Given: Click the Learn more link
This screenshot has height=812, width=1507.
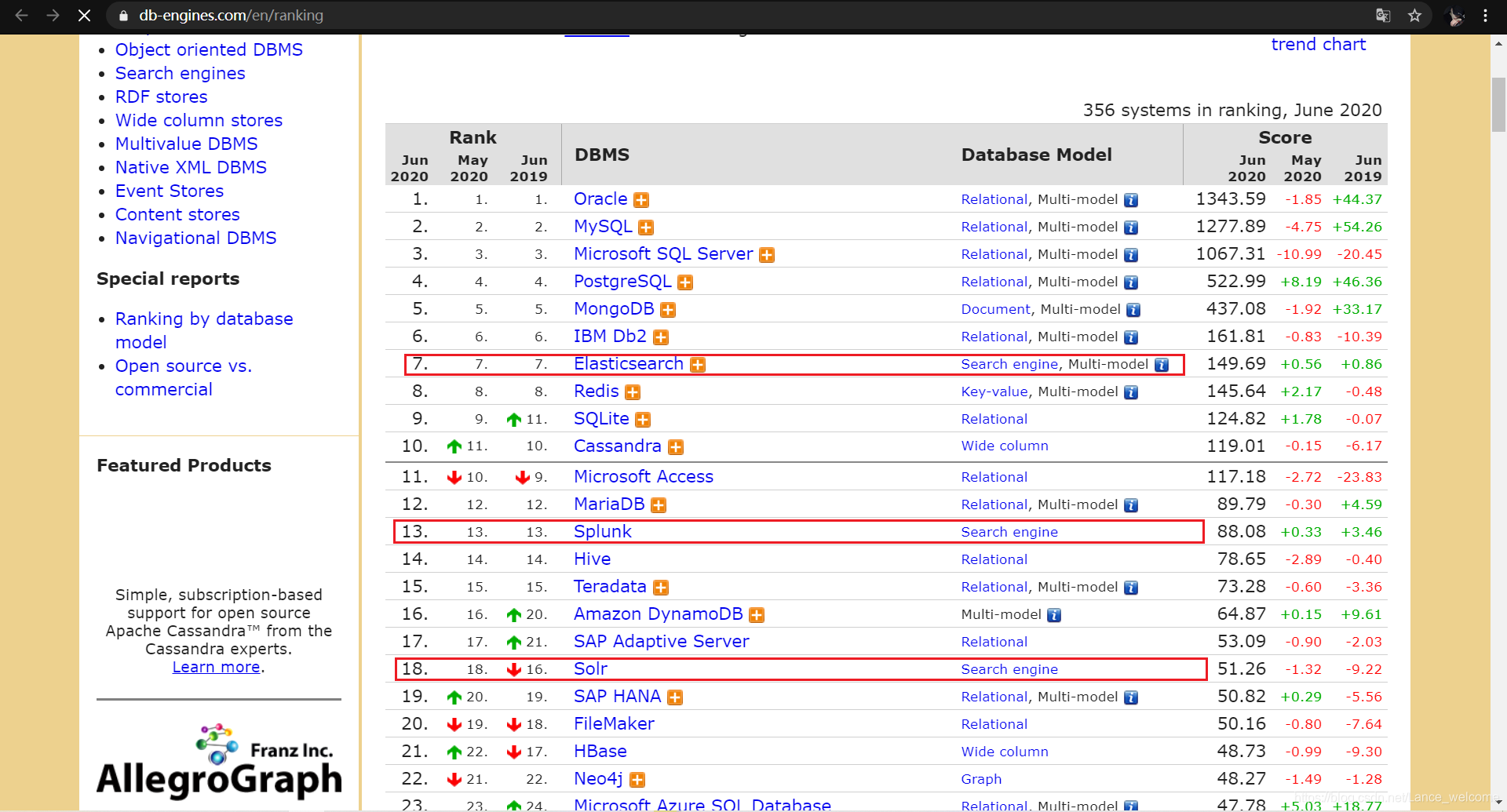Looking at the screenshot, I should (x=217, y=667).
